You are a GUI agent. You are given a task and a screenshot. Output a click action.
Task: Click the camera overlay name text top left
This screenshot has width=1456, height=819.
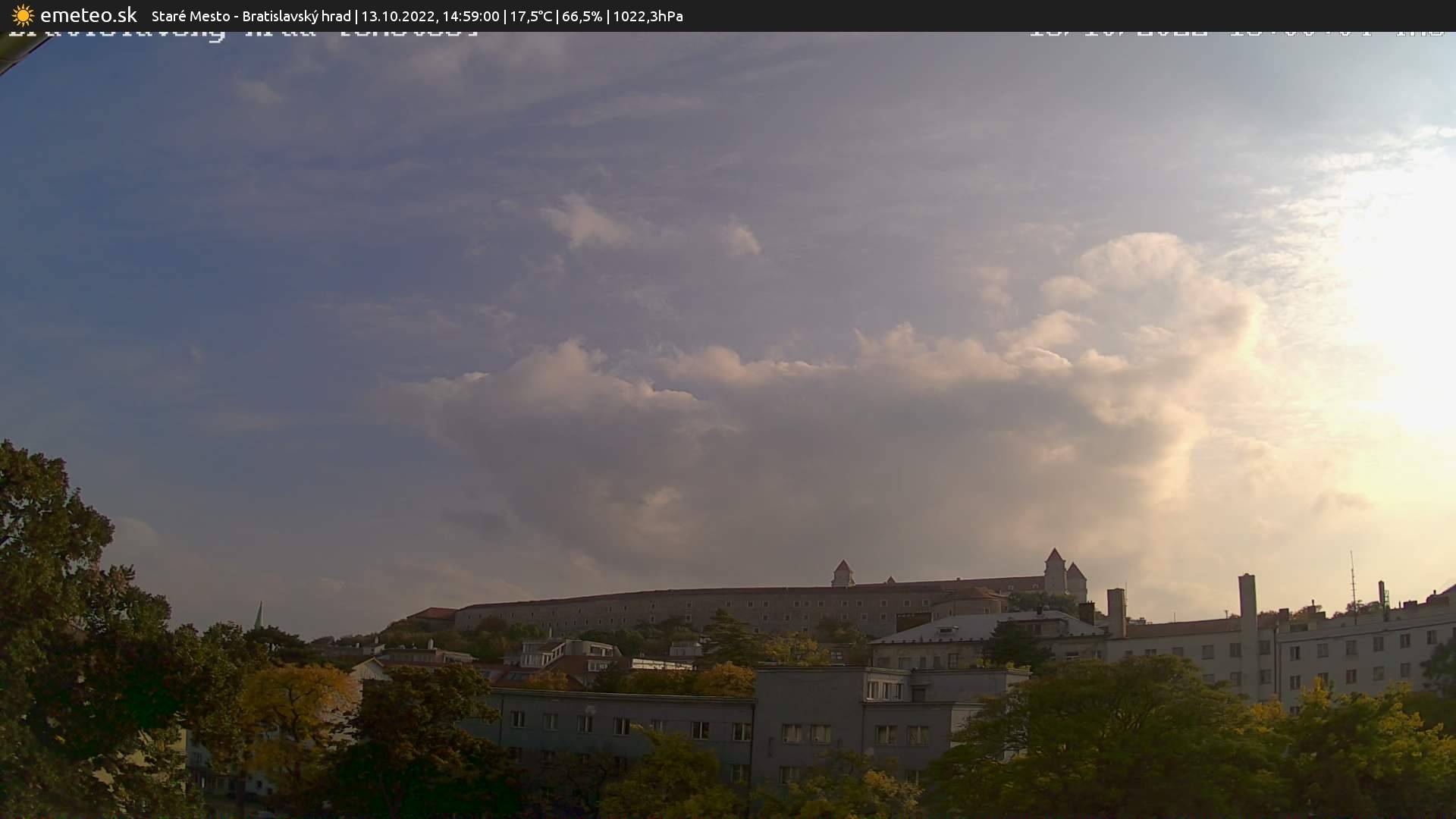(243, 33)
